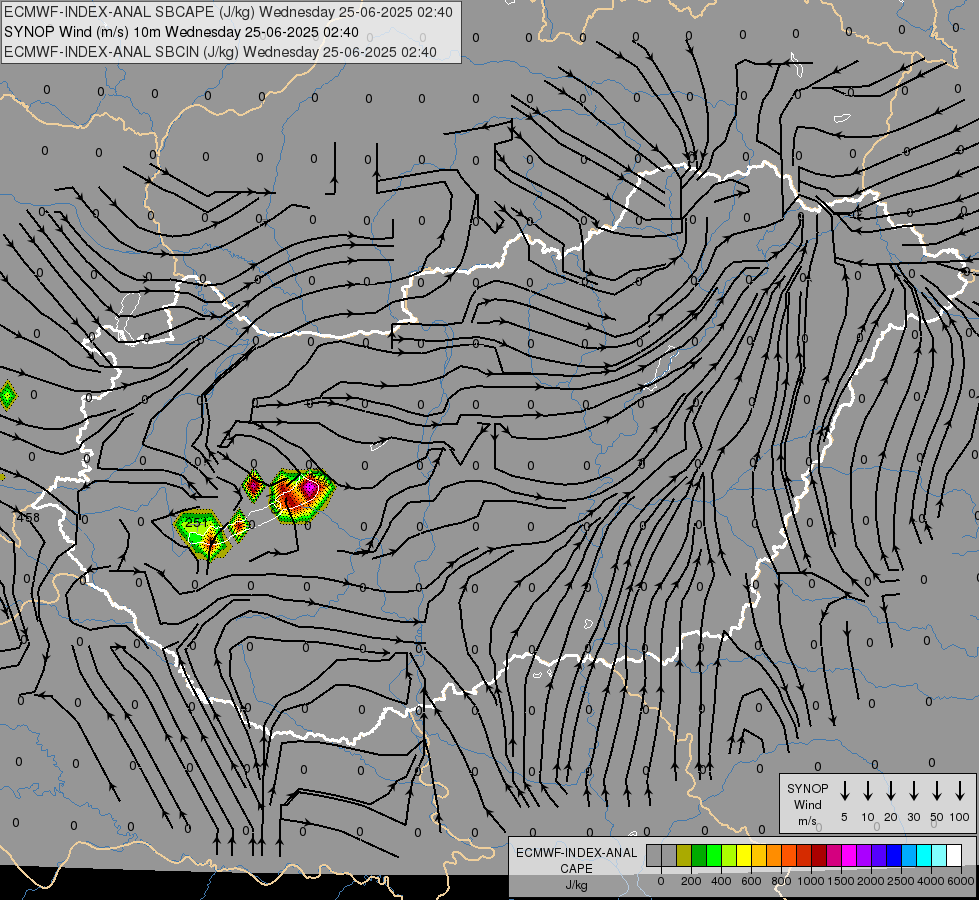Pick the red swatch left of 1000 tick

tap(804, 855)
